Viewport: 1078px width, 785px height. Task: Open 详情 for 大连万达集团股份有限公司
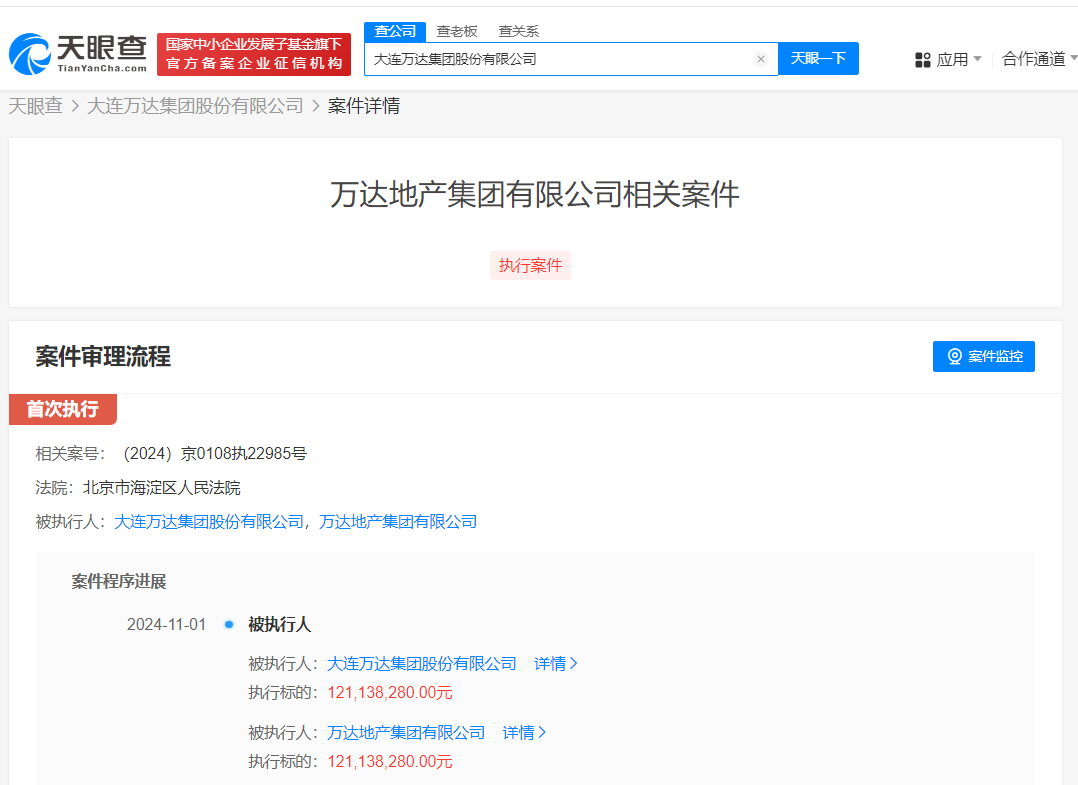556,663
